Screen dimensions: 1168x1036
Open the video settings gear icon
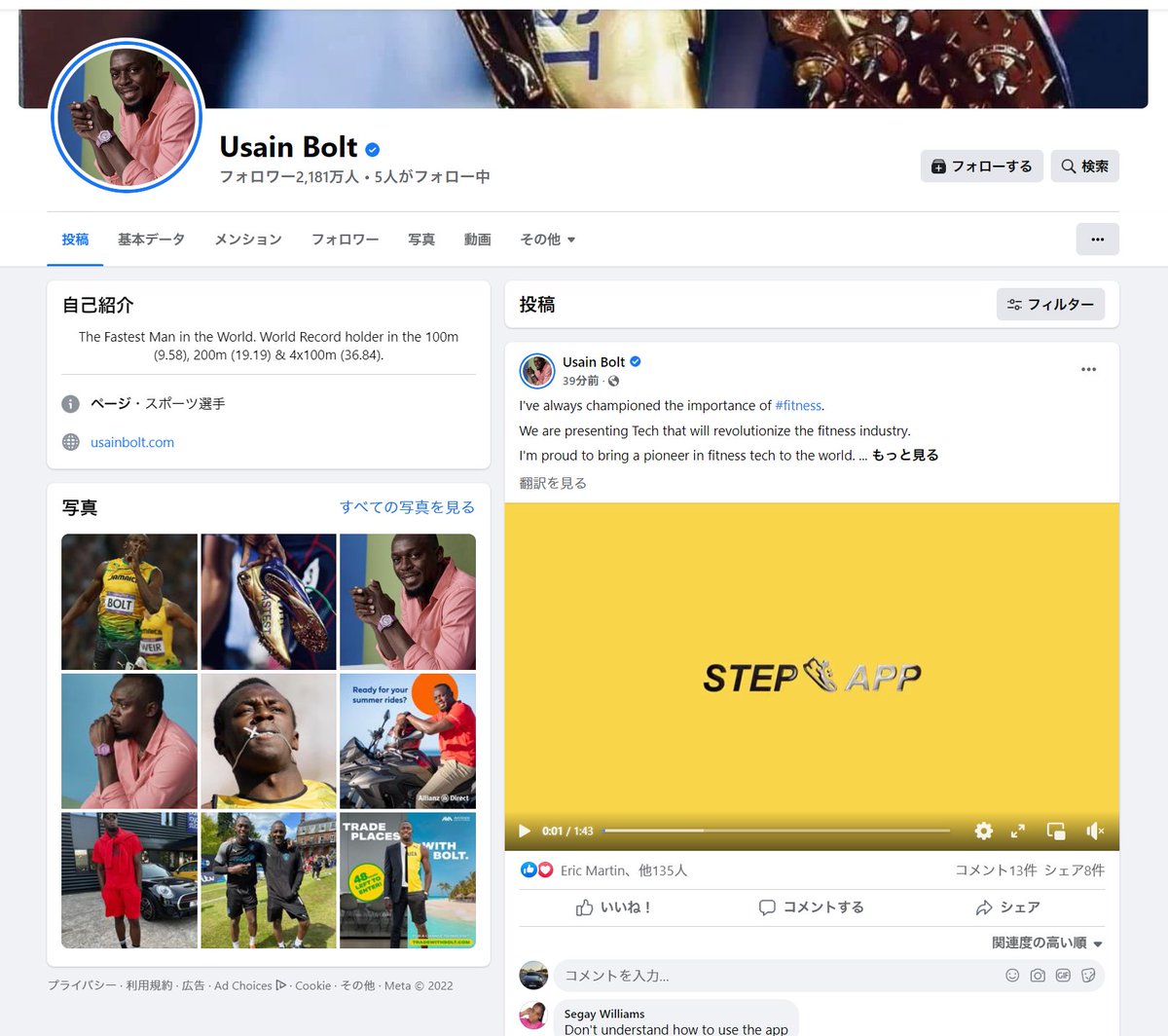(x=984, y=831)
